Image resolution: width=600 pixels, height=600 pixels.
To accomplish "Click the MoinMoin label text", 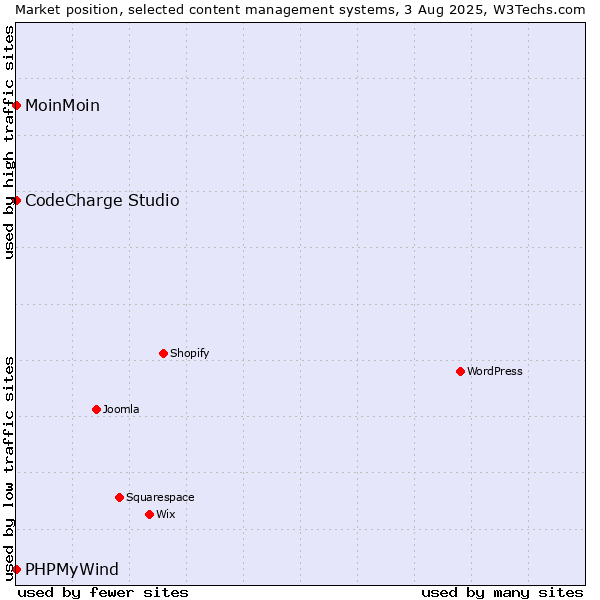I will (x=62, y=106).
